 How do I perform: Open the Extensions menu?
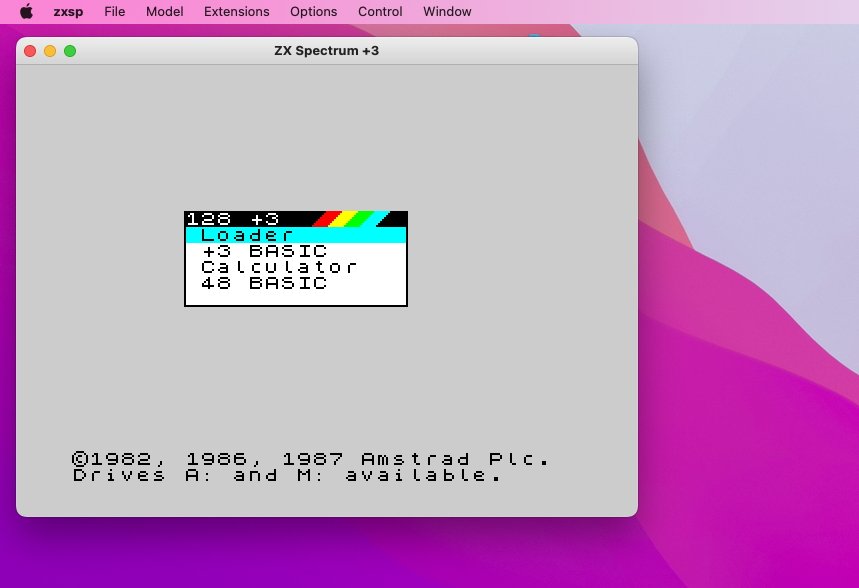click(237, 12)
